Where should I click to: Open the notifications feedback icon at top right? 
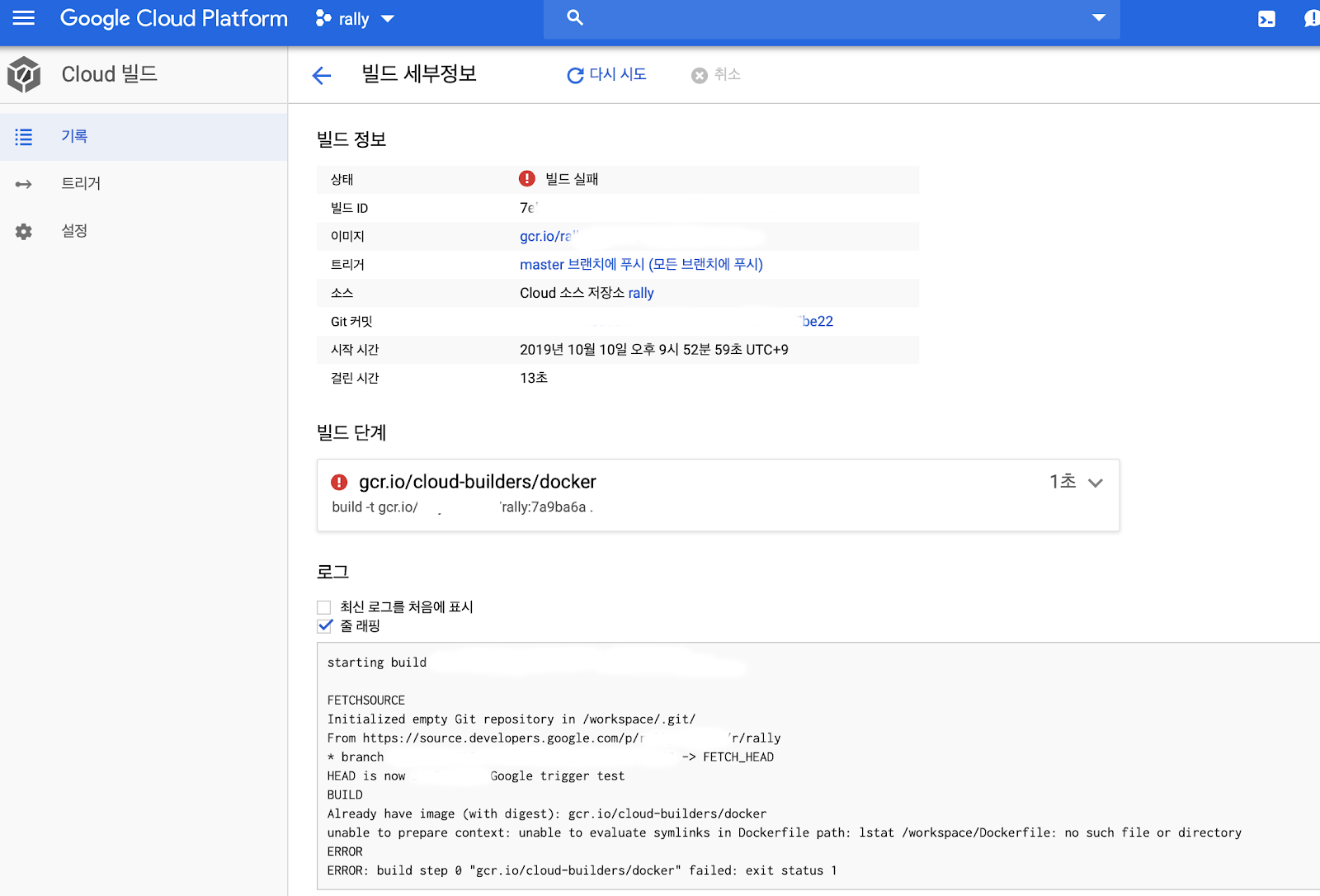(x=1311, y=19)
